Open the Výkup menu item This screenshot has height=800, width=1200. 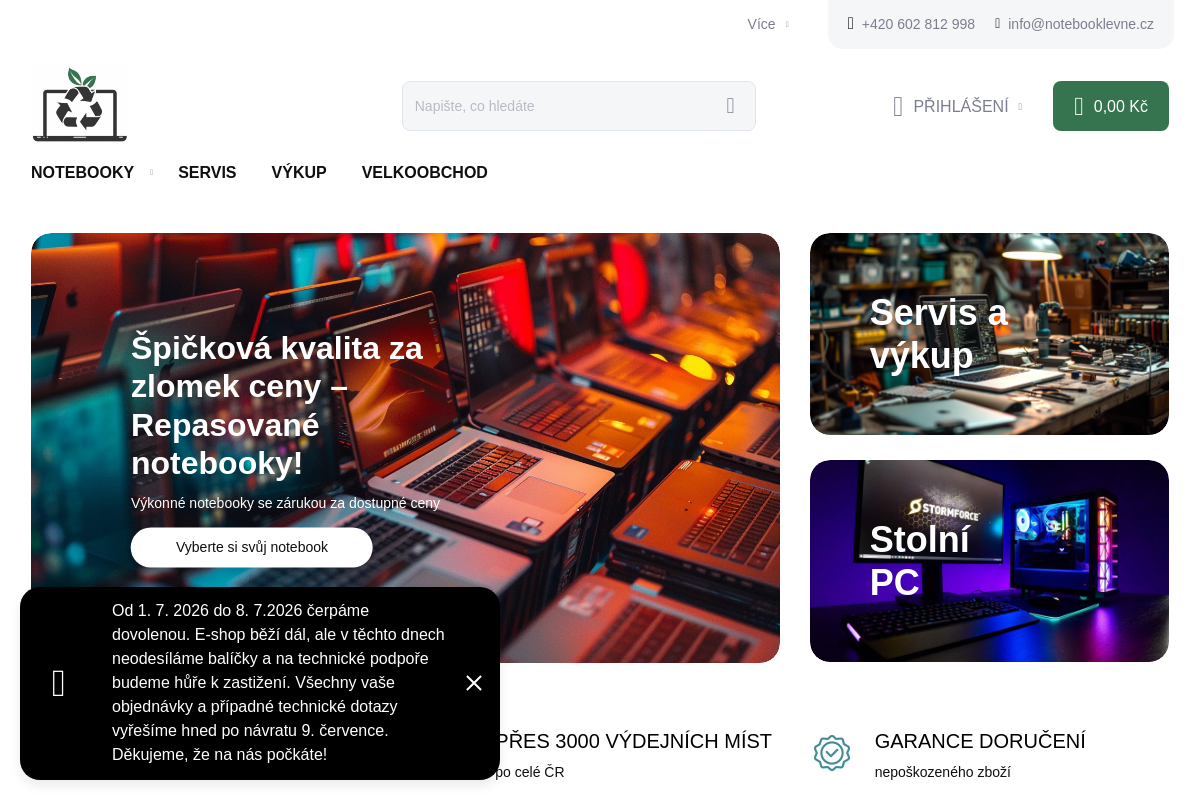pyautogui.click(x=299, y=172)
